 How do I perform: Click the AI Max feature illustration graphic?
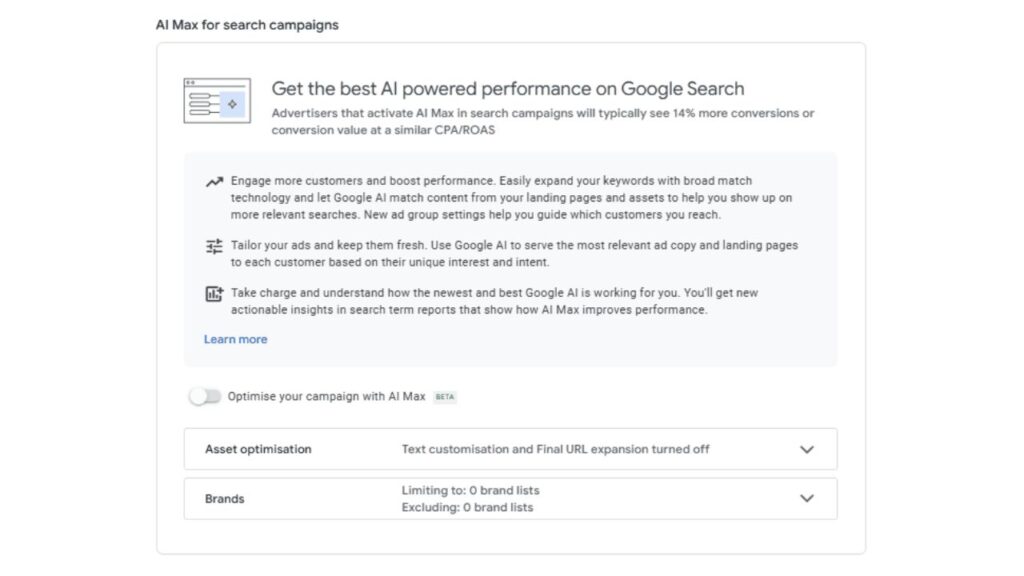(x=215, y=101)
